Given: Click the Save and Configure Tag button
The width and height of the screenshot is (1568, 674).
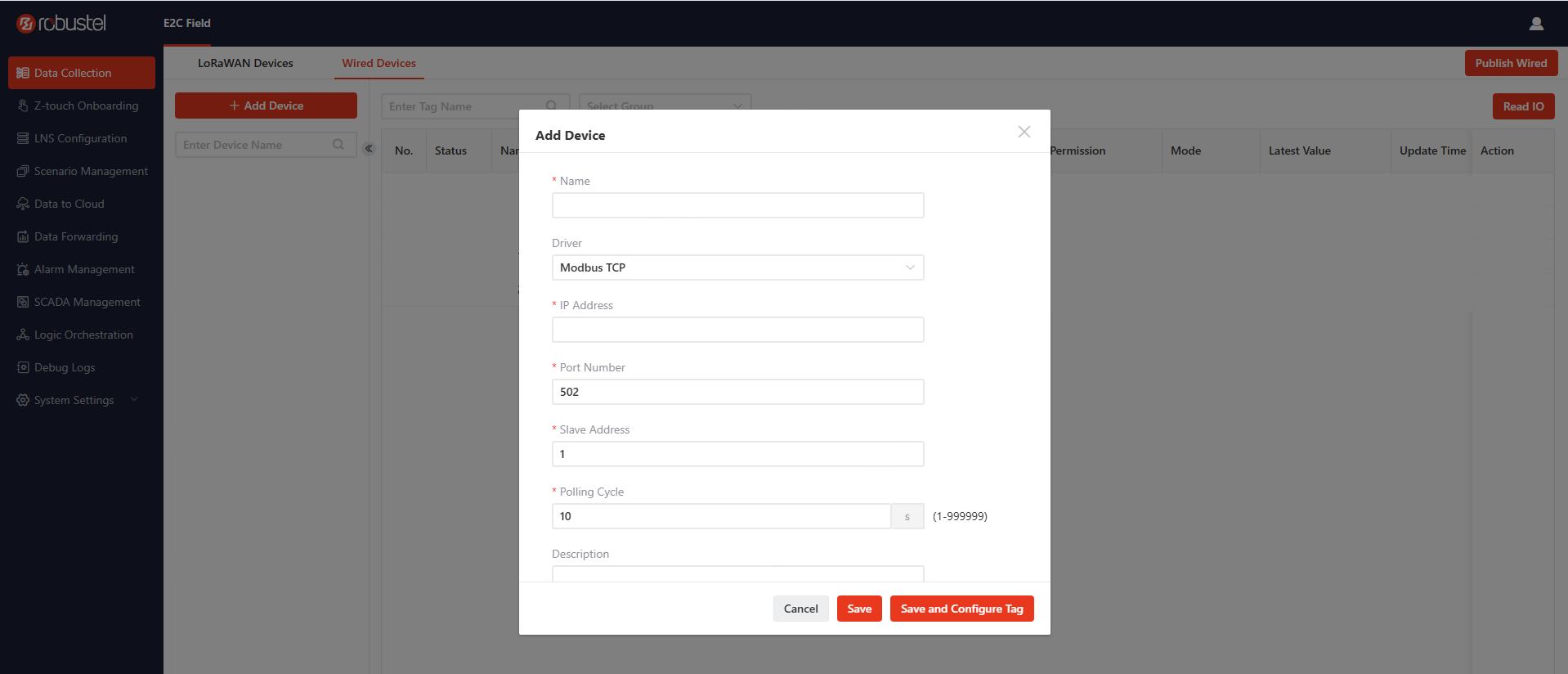Looking at the screenshot, I should 961,609.
